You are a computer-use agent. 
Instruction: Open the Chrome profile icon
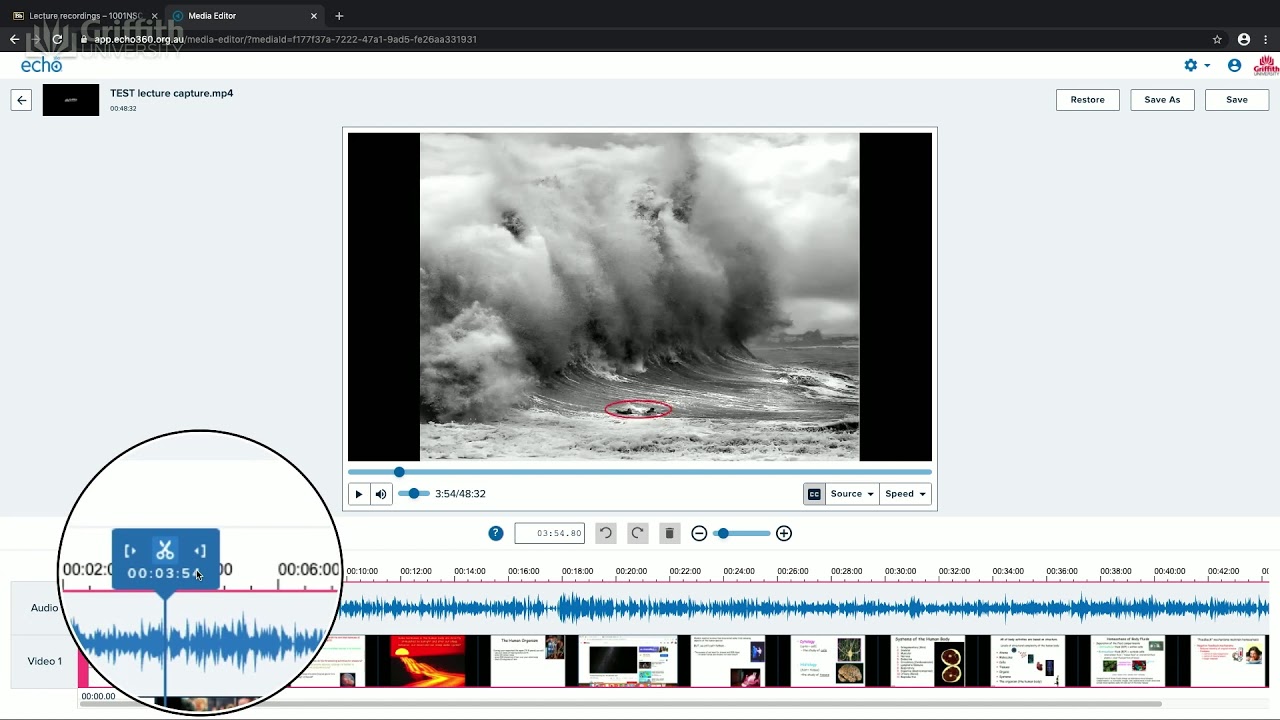pos(1244,40)
